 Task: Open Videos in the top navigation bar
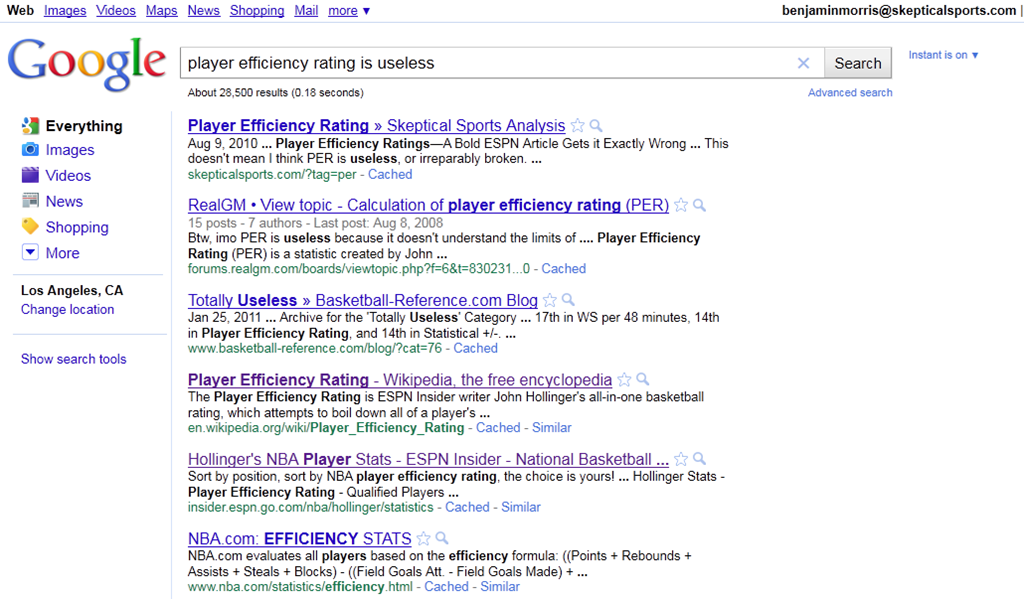pyautogui.click(x=116, y=11)
